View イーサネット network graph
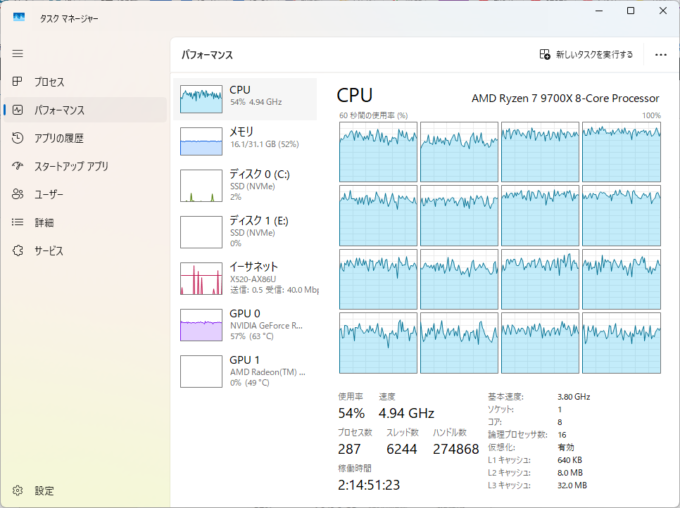Image resolution: width=680 pixels, height=508 pixels. click(245, 277)
